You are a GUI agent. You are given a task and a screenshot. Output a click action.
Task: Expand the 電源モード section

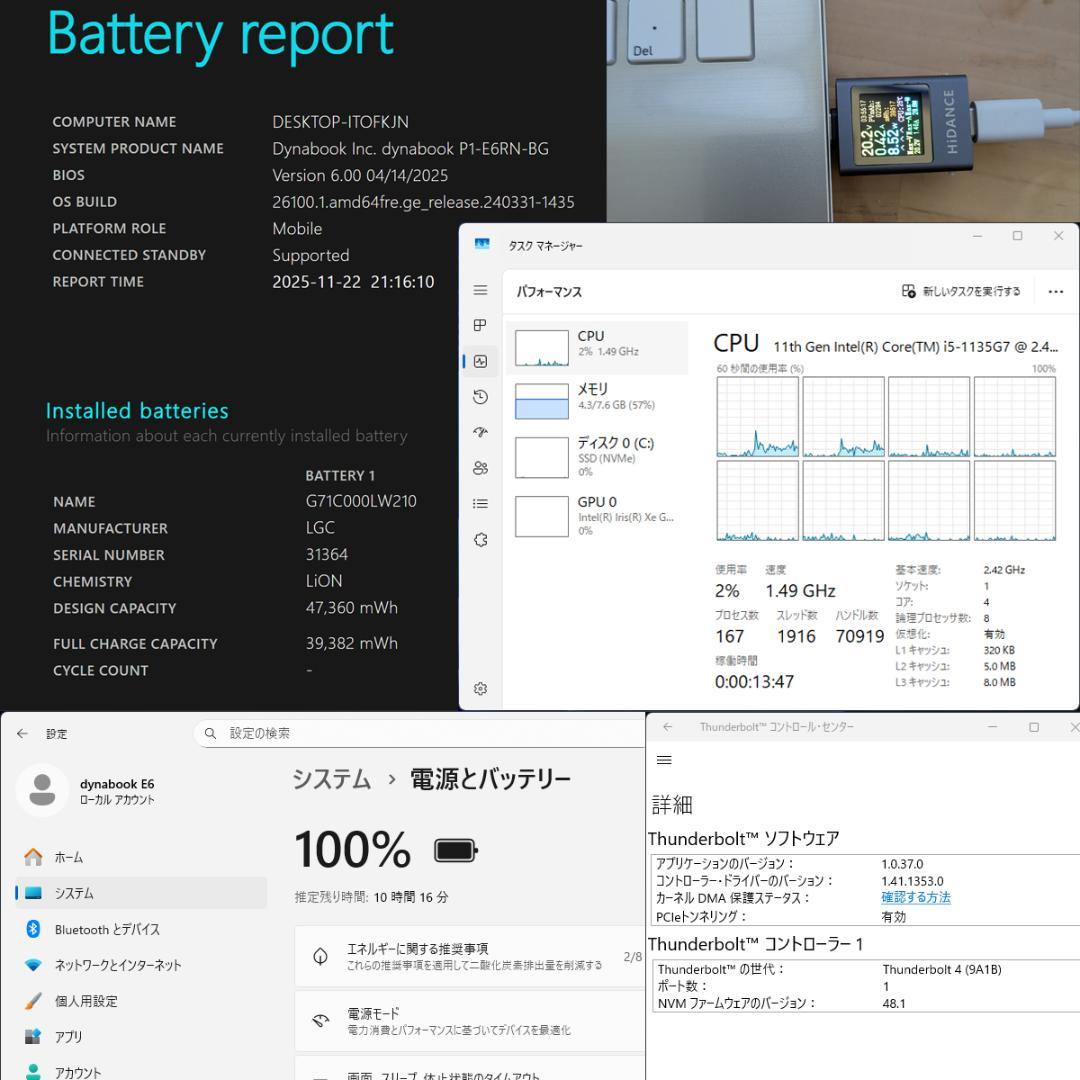pos(468,1020)
